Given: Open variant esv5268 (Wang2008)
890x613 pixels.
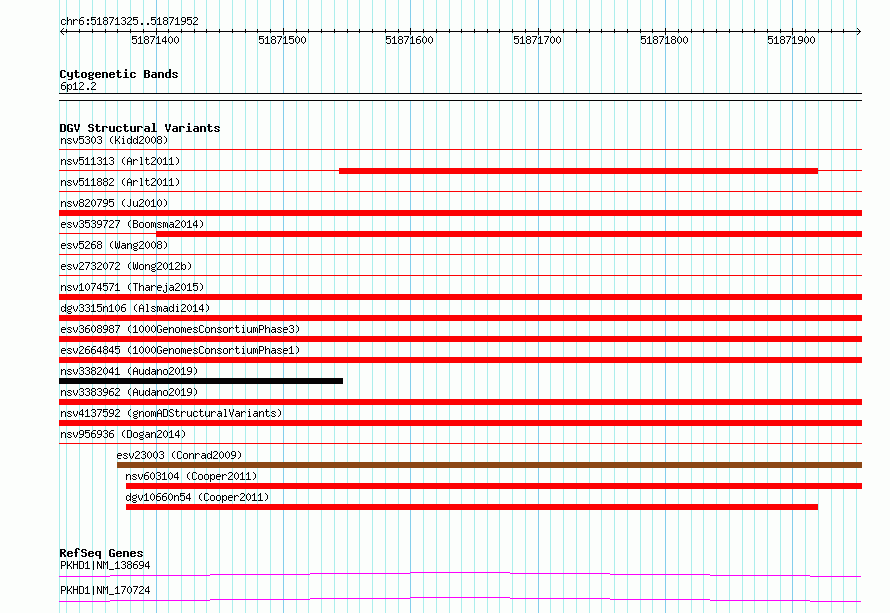Looking at the screenshot, I should click(114, 245).
